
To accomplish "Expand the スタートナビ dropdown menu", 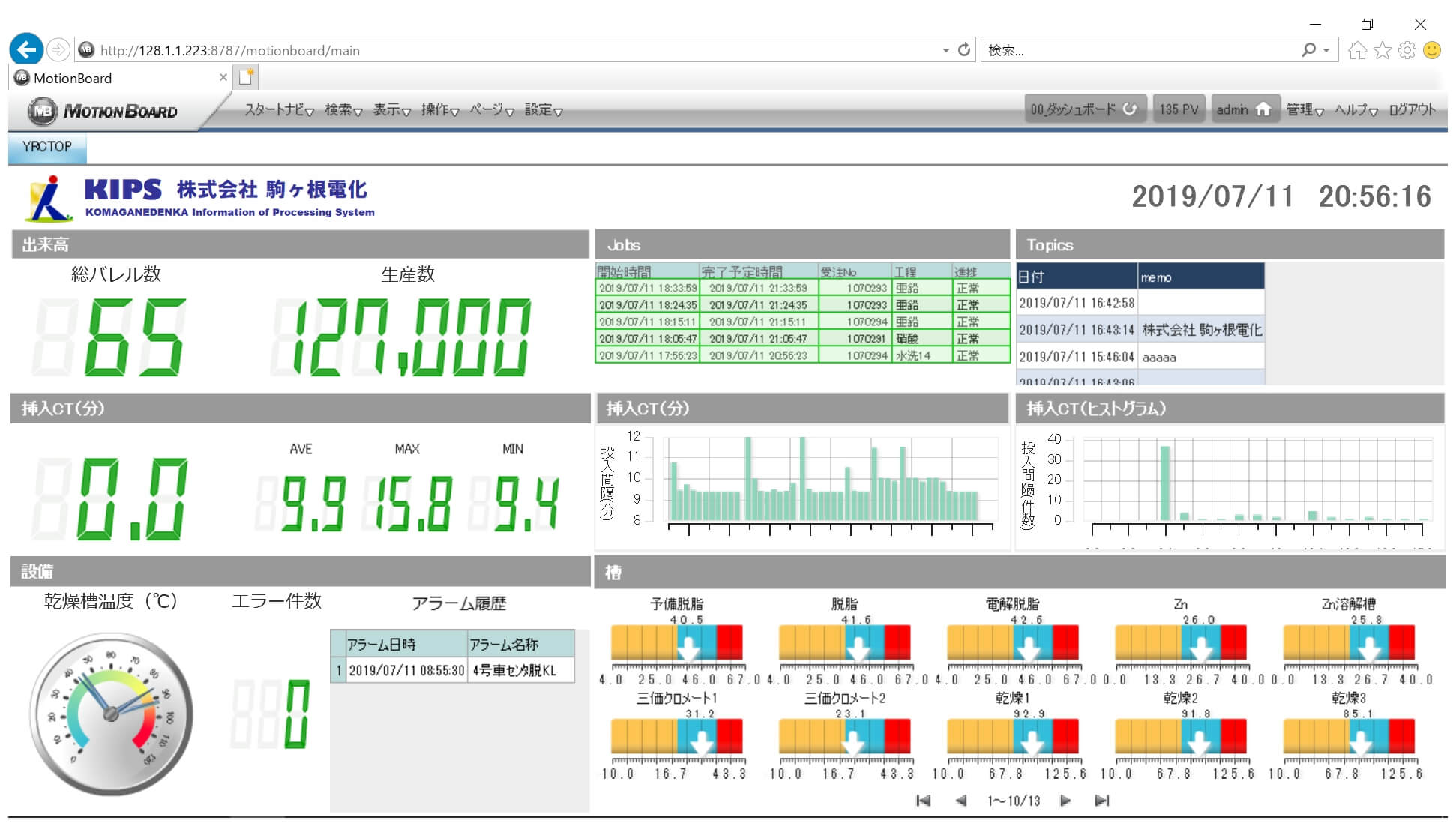I will (x=279, y=110).
